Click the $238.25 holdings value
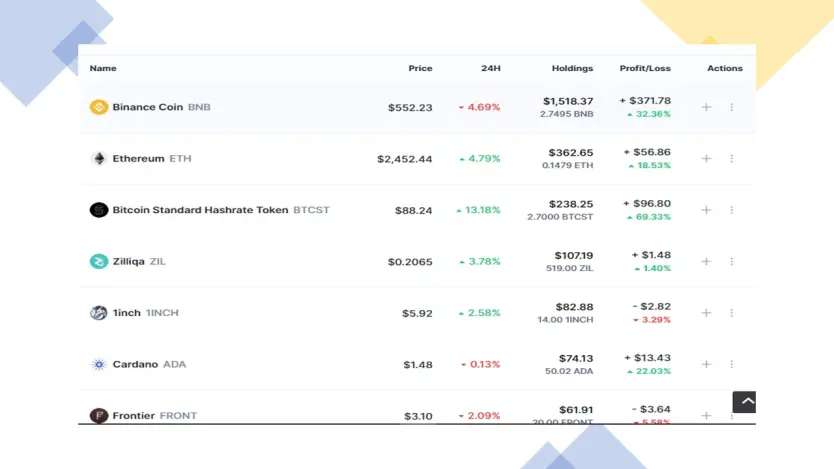834x469 pixels. point(571,204)
